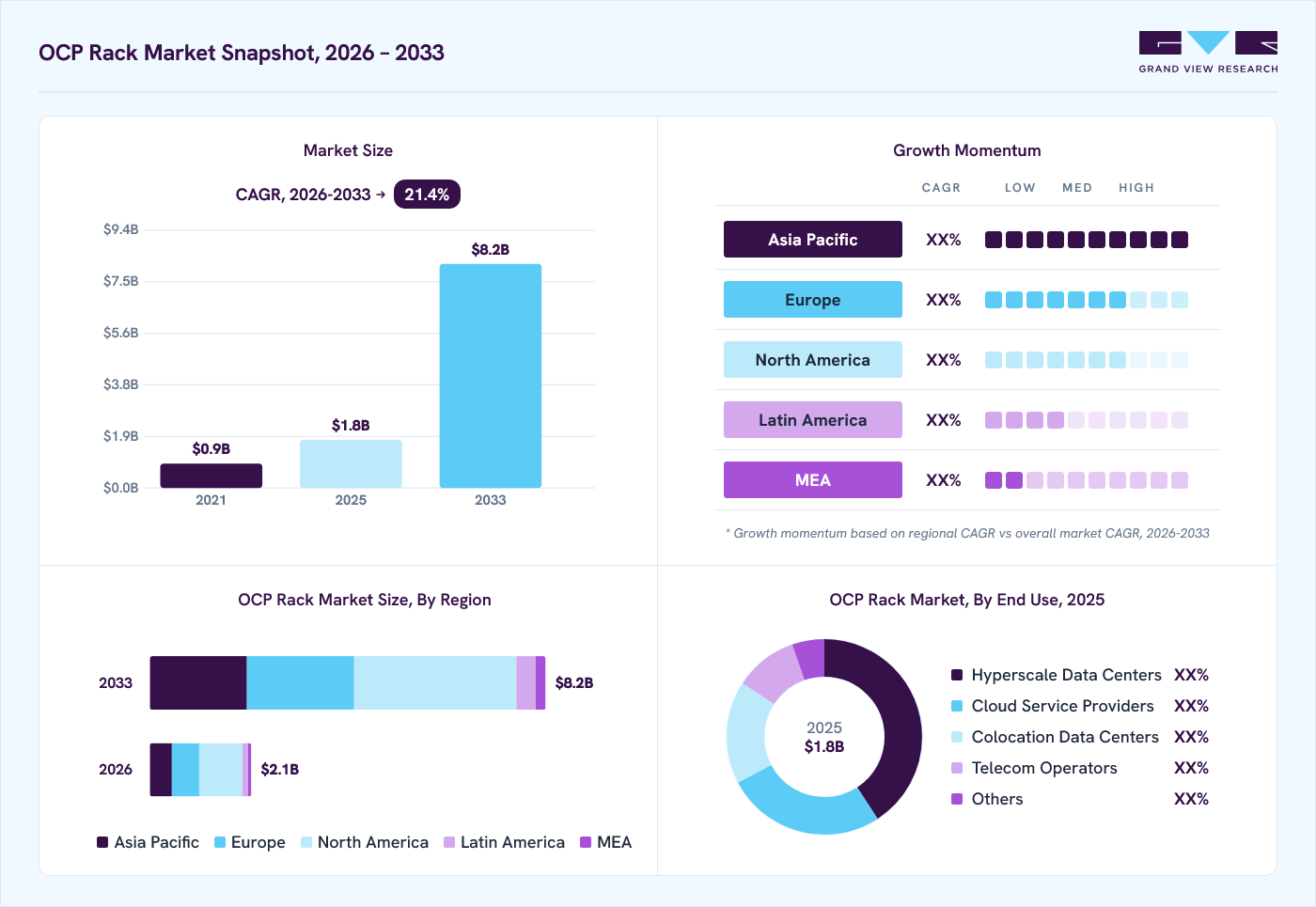Image resolution: width=1316 pixels, height=907 pixels.
Task: Click the Europe segment of the 2026 bar
Action: point(185,770)
